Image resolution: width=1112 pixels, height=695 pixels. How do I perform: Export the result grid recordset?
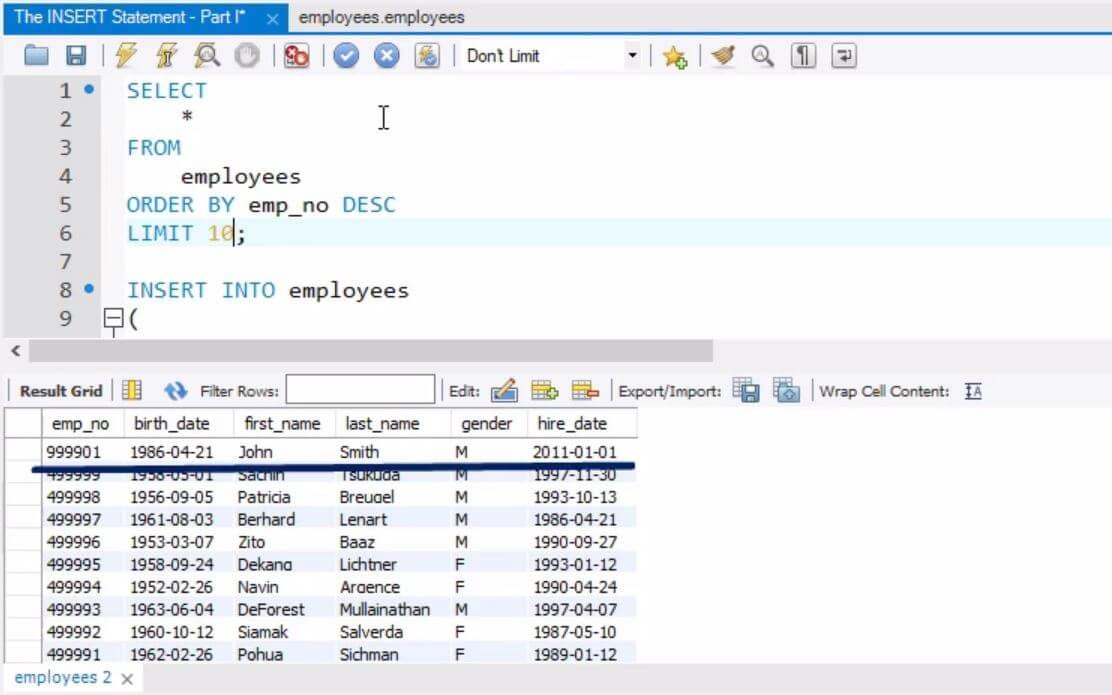click(745, 390)
